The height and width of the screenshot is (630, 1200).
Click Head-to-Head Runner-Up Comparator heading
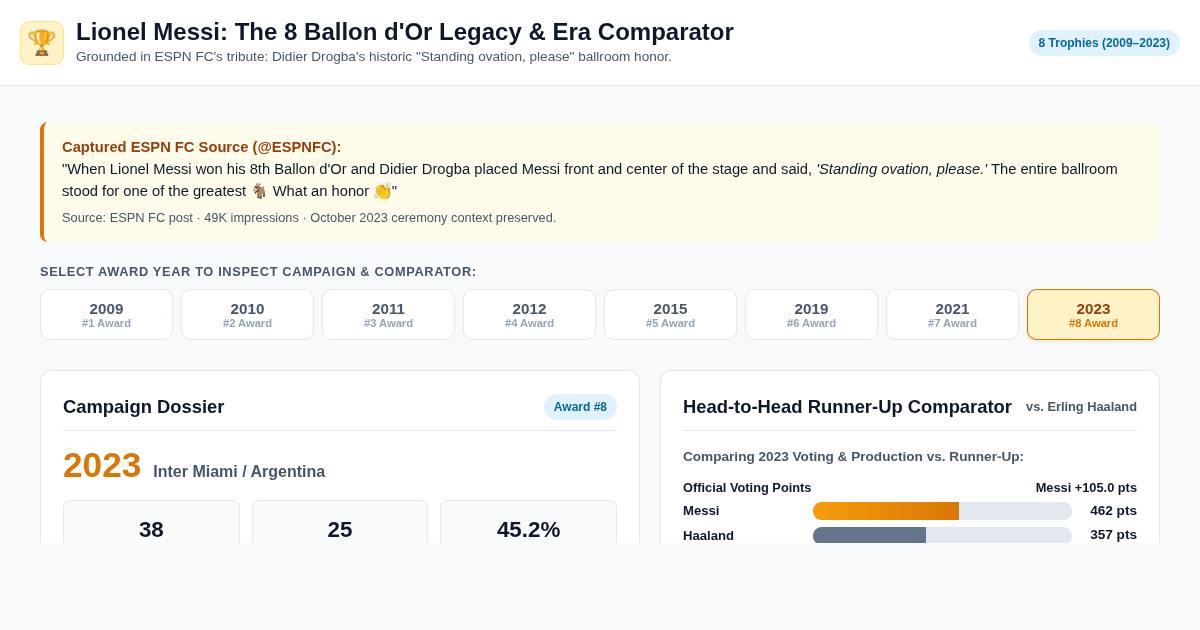pyautogui.click(x=847, y=407)
